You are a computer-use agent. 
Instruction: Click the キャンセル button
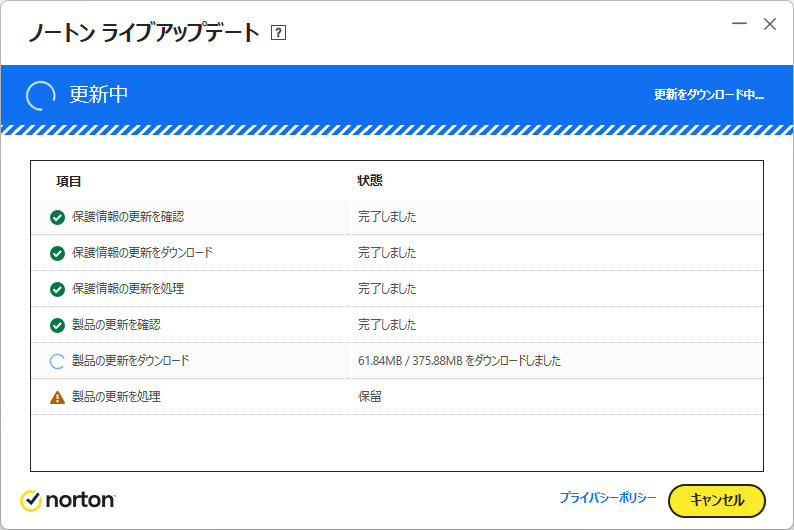[x=717, y=501]
